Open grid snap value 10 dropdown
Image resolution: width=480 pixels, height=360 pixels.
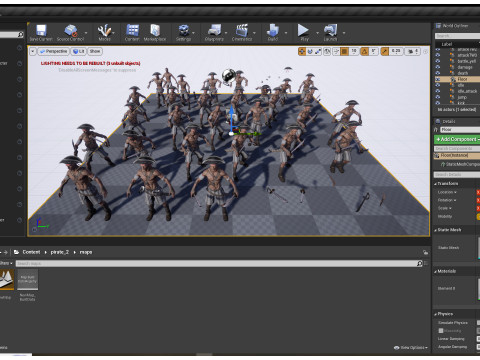coord(354,51)
